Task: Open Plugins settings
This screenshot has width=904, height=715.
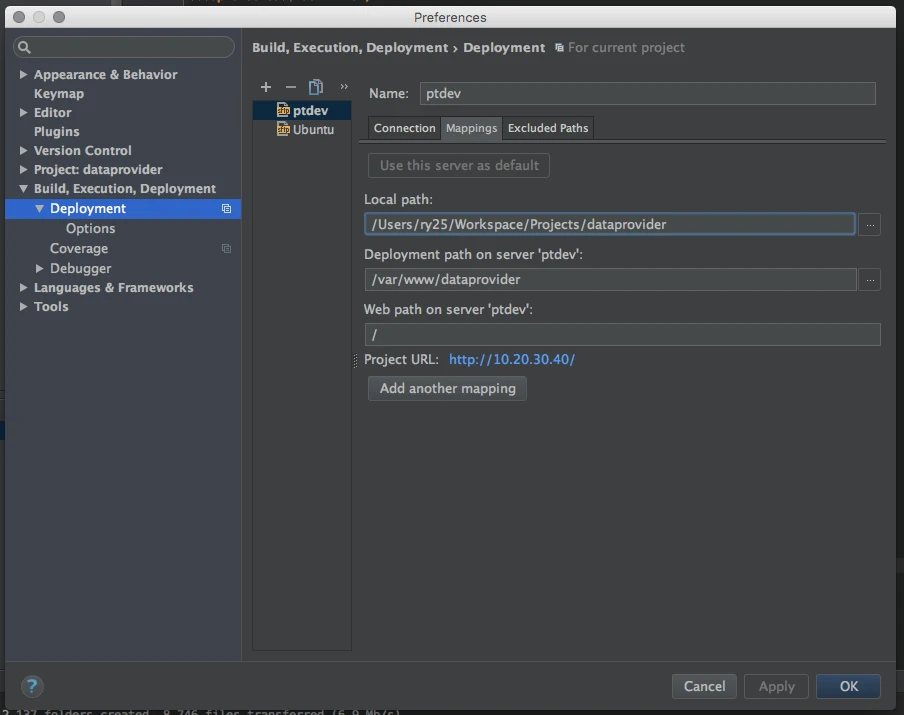Action: coord(56,131)
